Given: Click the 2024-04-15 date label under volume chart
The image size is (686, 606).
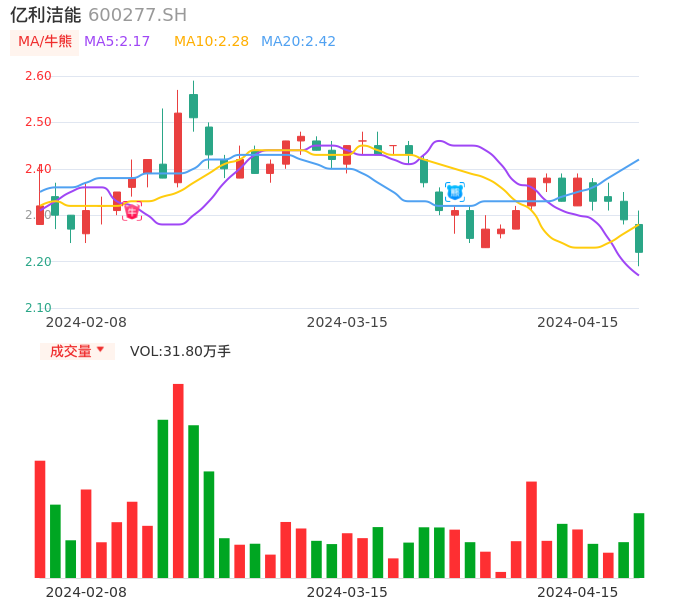Looking at the screenshot, I should 577,591.
